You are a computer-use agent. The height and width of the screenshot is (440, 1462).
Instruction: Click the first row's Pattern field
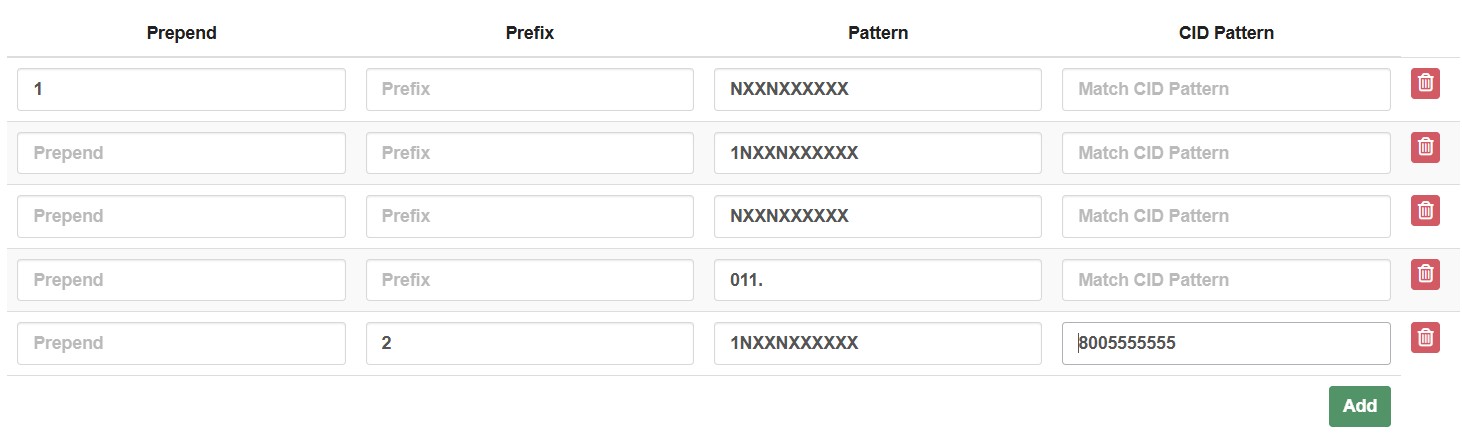click(877, 89)
